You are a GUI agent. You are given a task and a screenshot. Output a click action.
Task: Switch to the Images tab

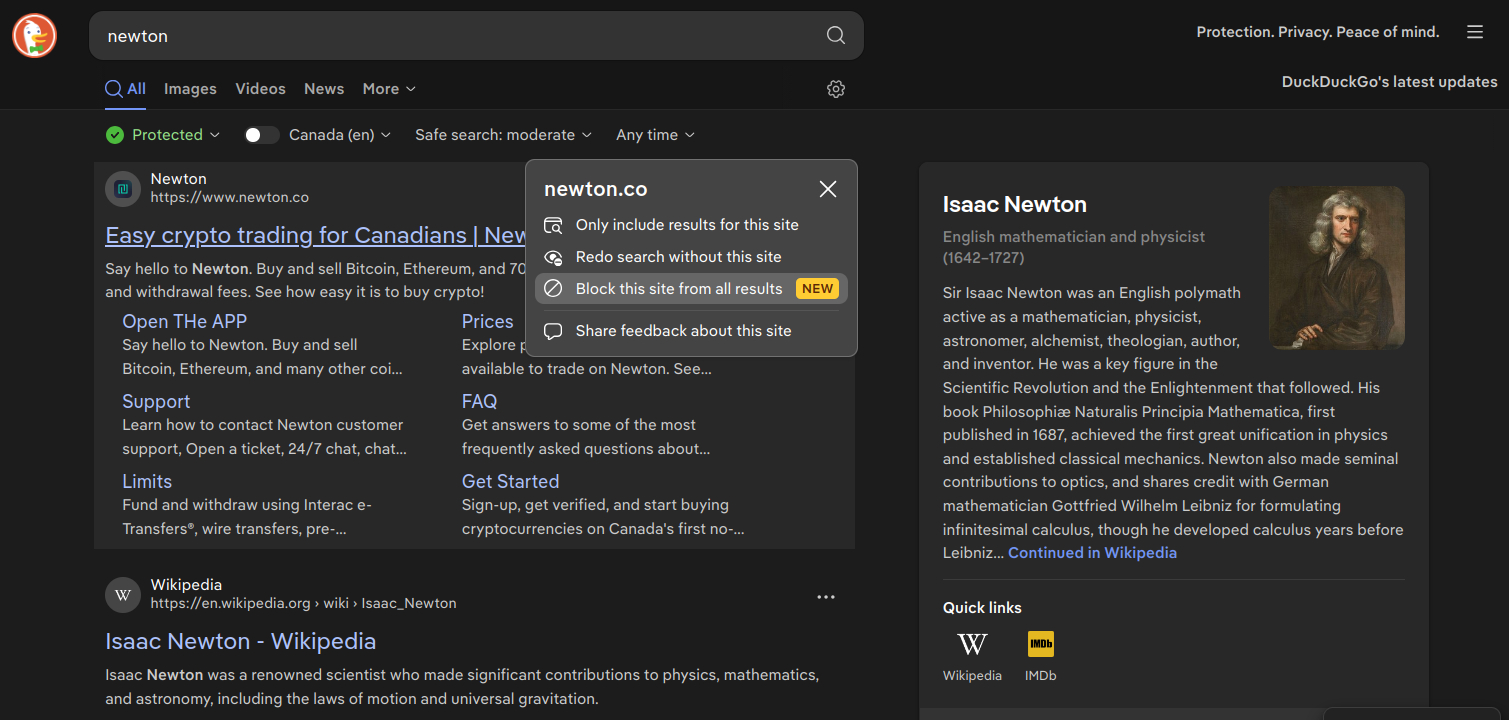coord(190,89)
